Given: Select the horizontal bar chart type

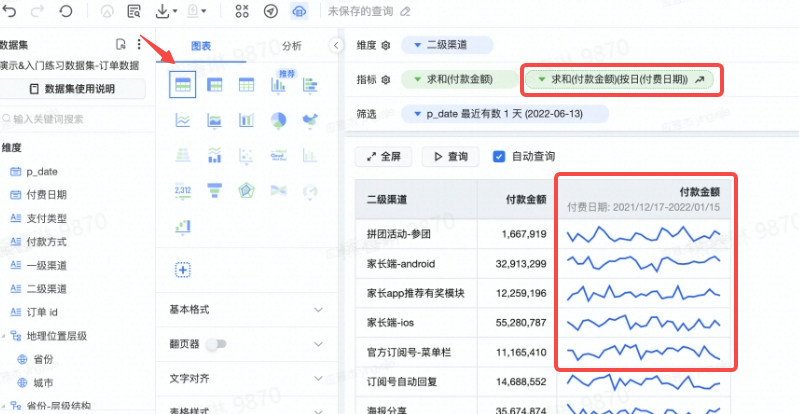Looking at the screenshot, I should [310, 85].
